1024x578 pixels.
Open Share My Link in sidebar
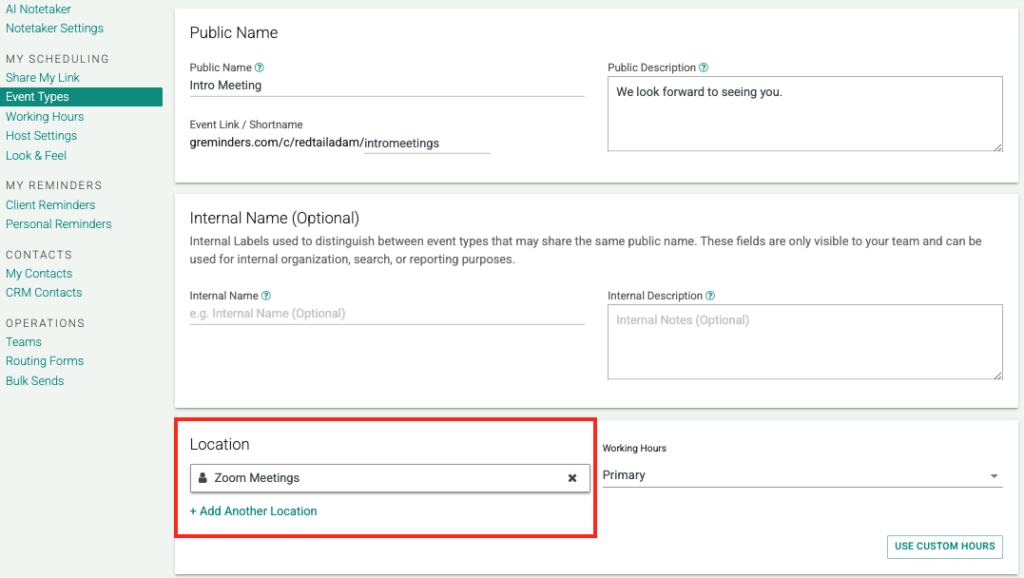click(43, 78)
